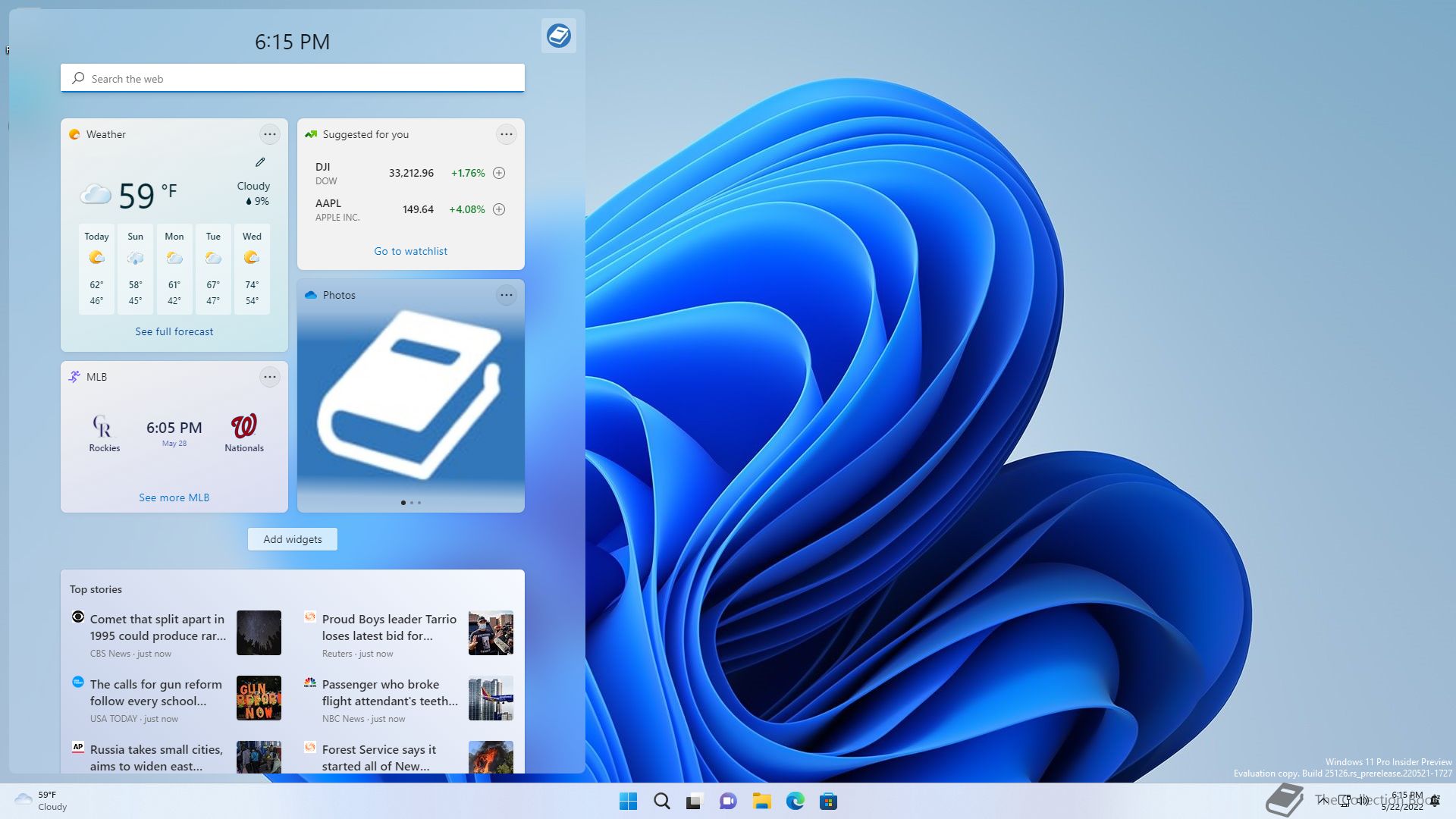The width and height of the screenshot is (1456, 819).
Task: Click Reuters source icon by Proud Boys story
Action: click(310, 617)
